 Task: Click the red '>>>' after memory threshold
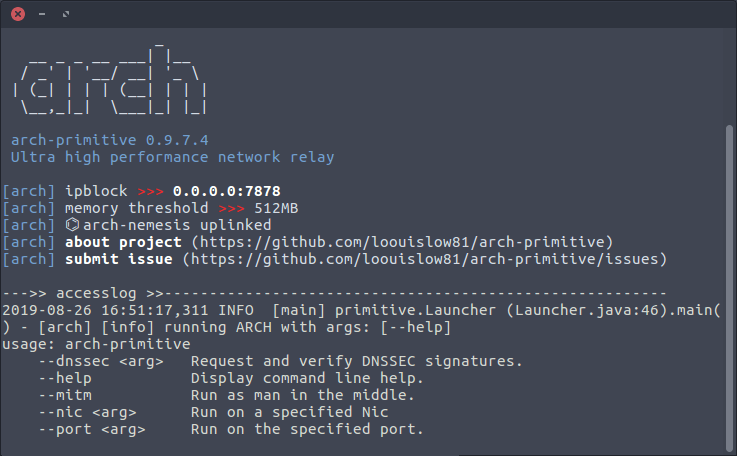232,209
